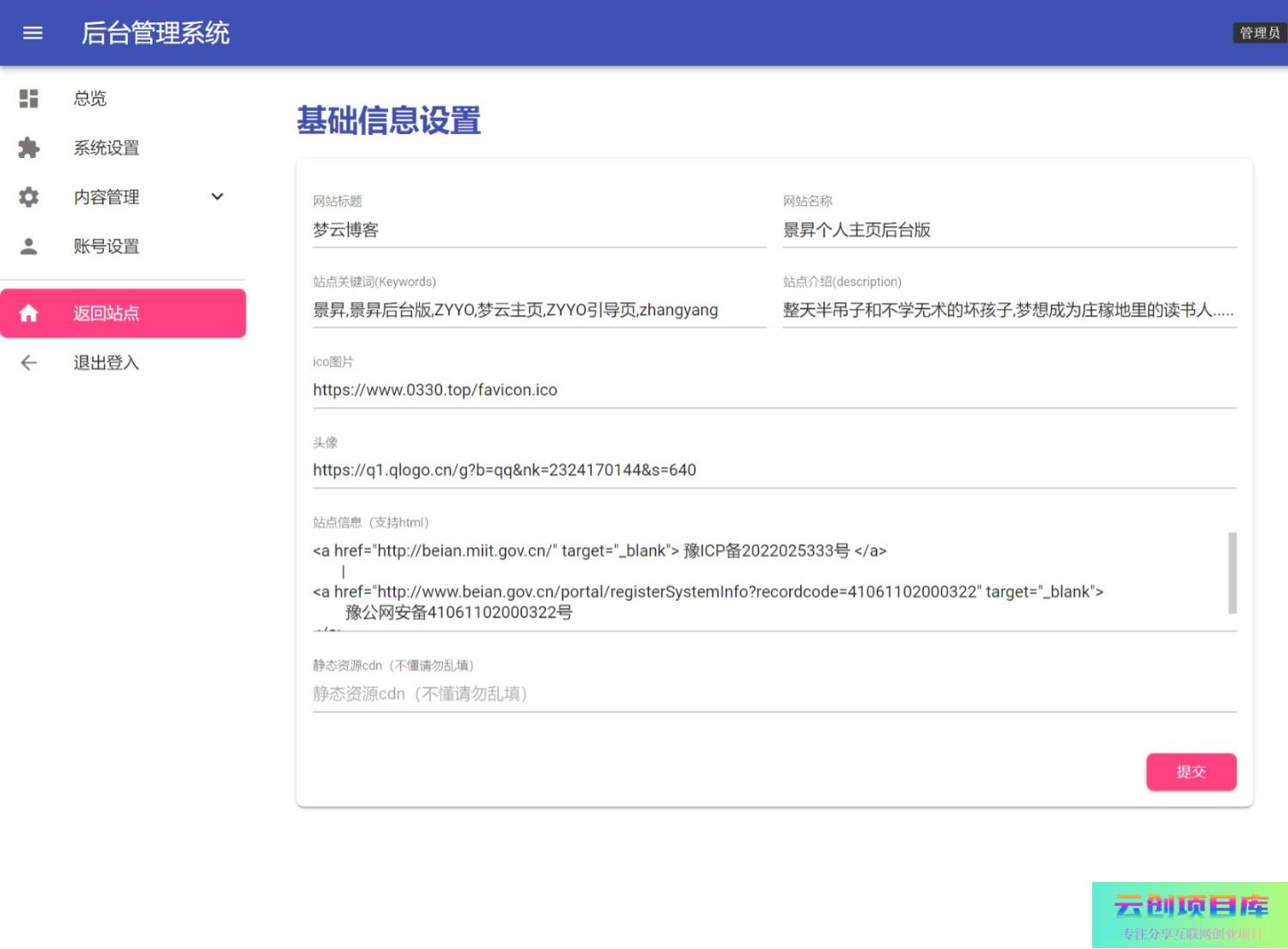Click the gear icon for 内容管理
The height and width of the screenshot is (949, 1288).
pyautogui.click(x=29, y=197)
